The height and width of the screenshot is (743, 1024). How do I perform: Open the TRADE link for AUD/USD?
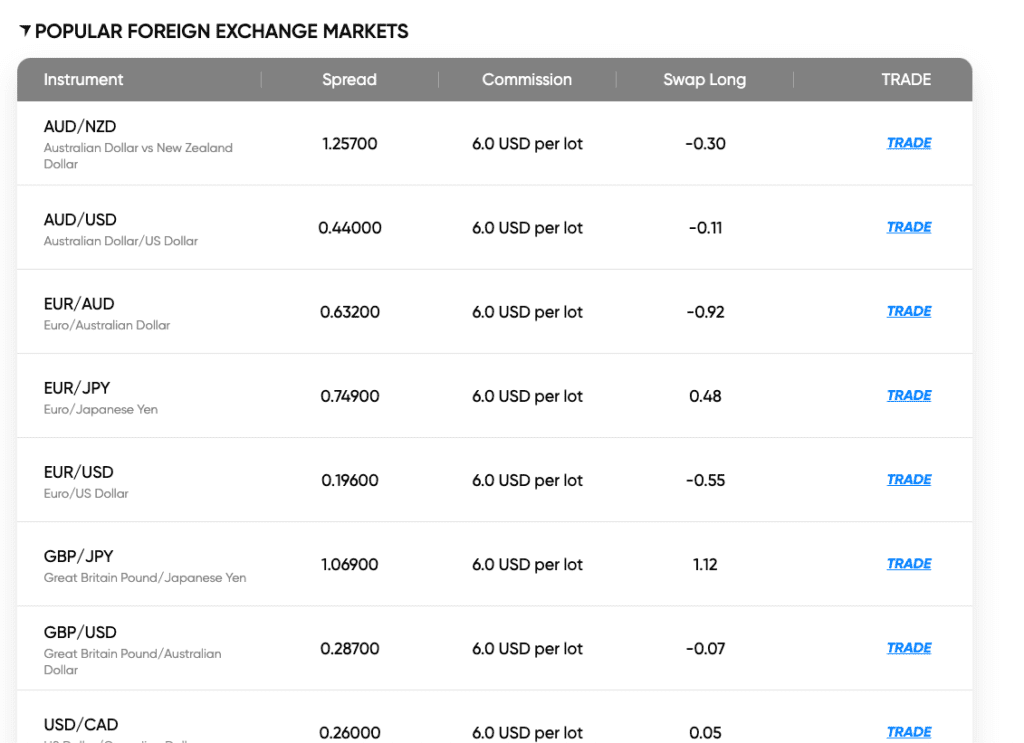pos(908,227)
